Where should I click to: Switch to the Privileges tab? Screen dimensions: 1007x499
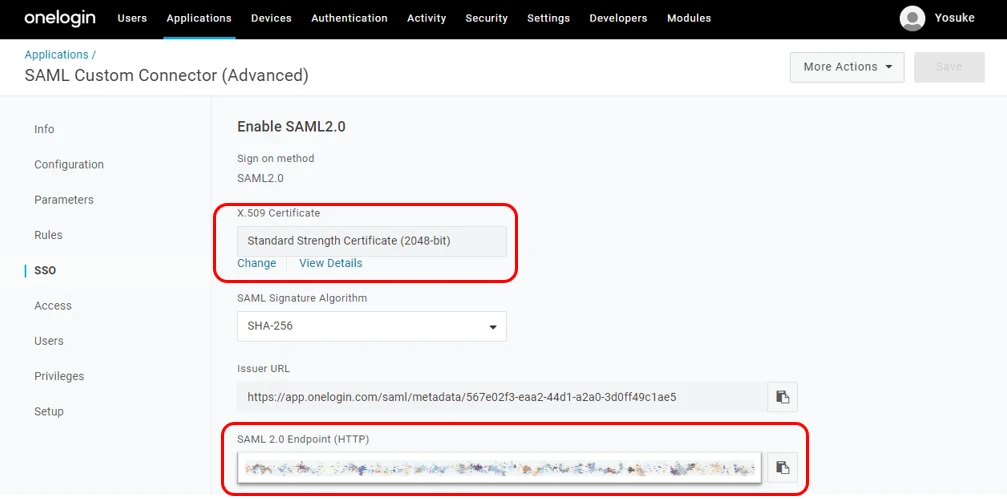point(59,376)
